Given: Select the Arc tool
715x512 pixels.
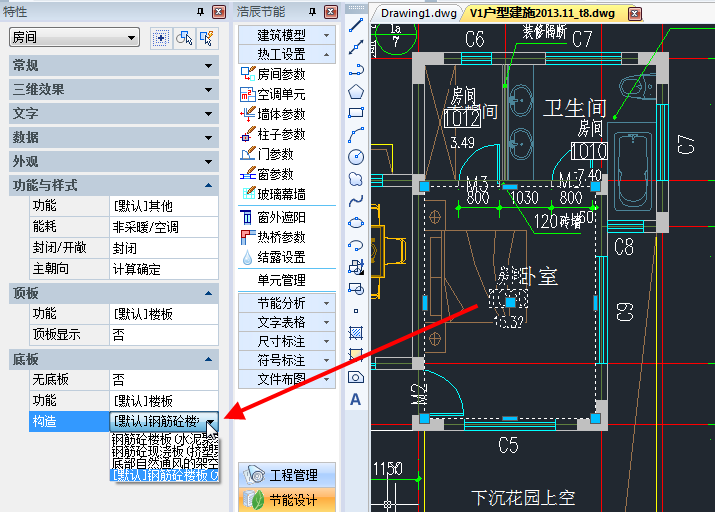Looking at the screenshot, I should click(x=356, y=134).
